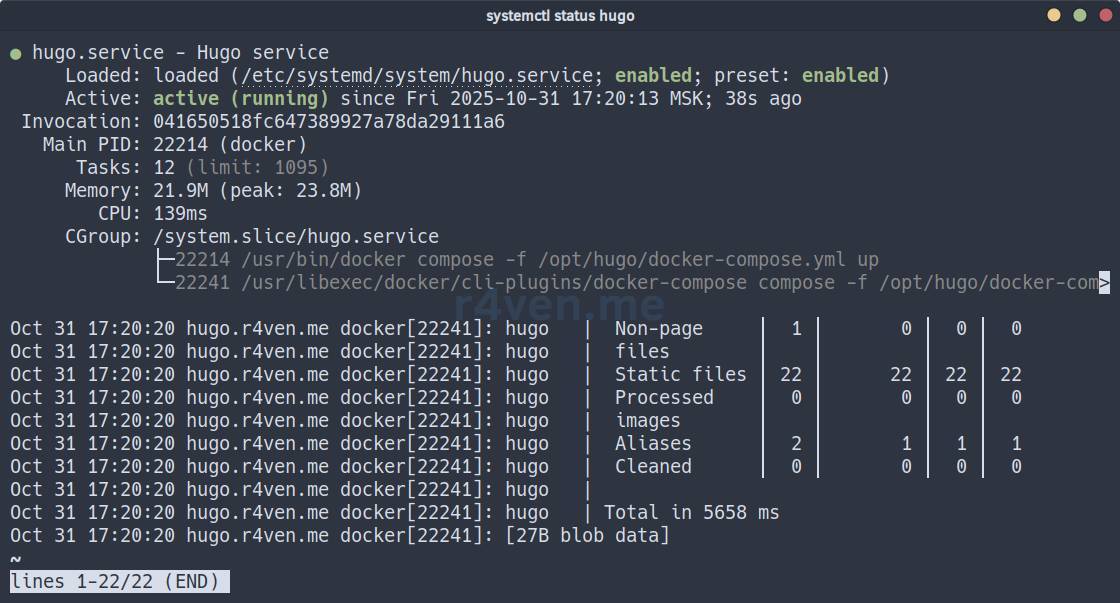The image size is (1120, 603).
Task: Click the "Static files" log row label
Action: pyautogui.click(x=680, y=374)
